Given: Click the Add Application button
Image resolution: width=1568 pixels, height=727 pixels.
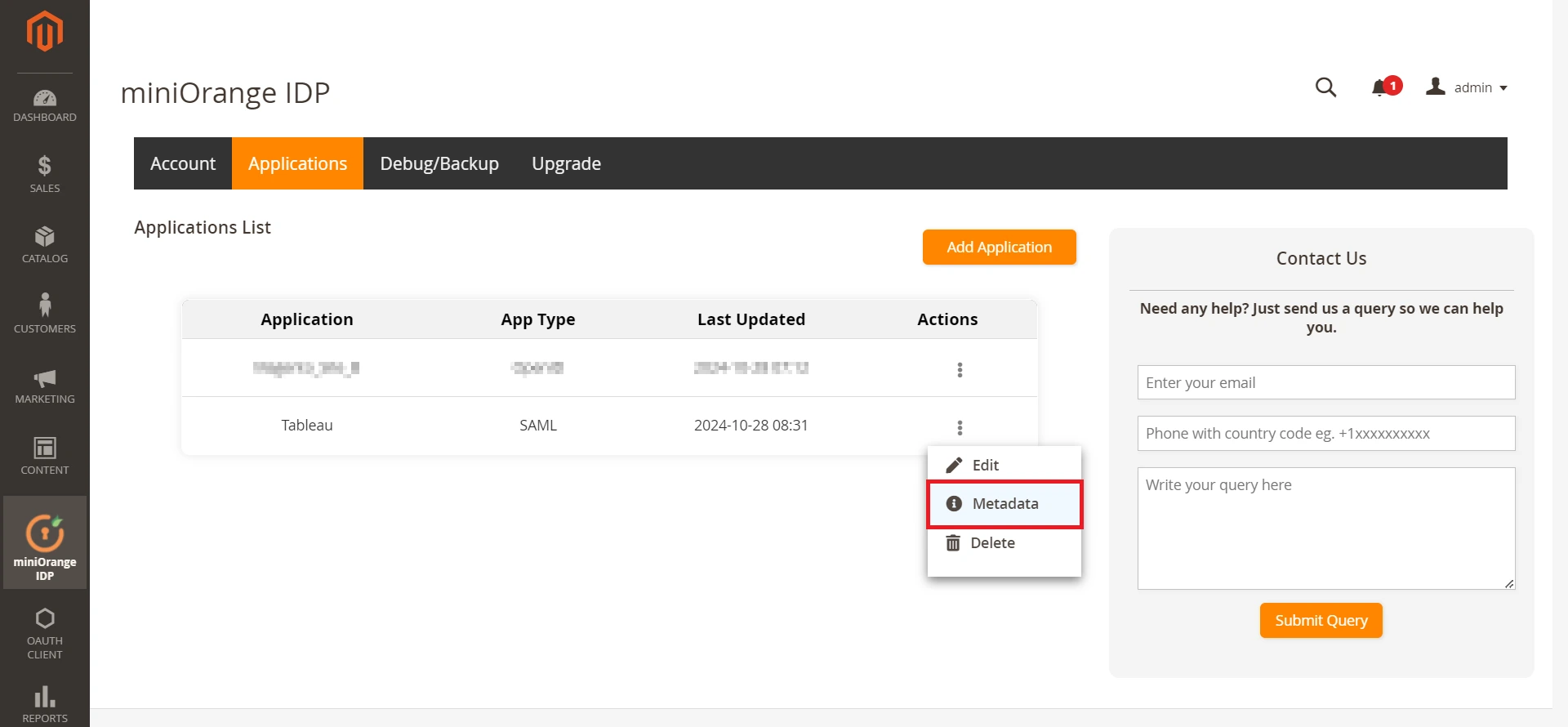Looking at the screenshot, I should 999,247.
